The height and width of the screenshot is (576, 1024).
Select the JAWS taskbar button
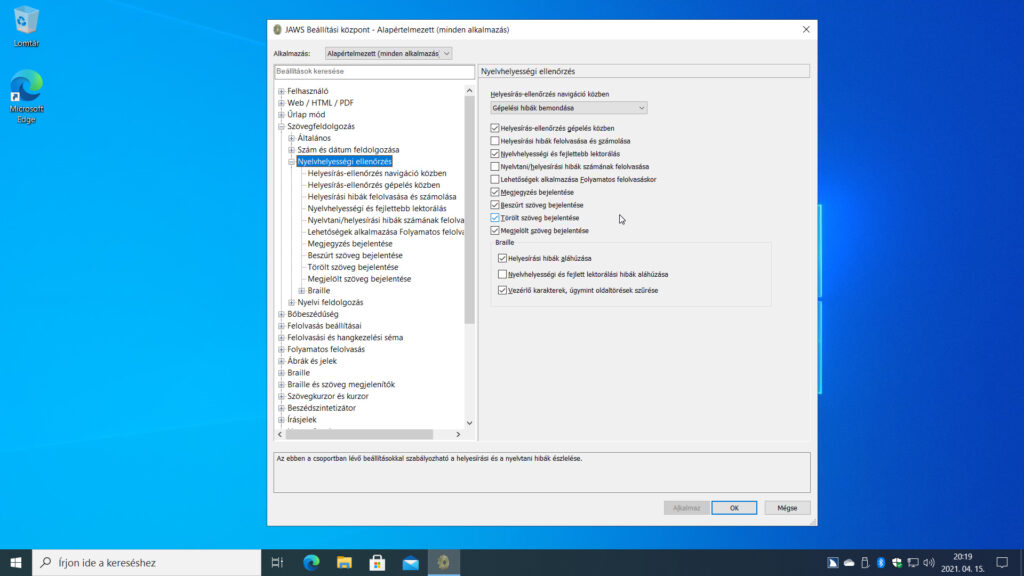click(x=443, y=562)
